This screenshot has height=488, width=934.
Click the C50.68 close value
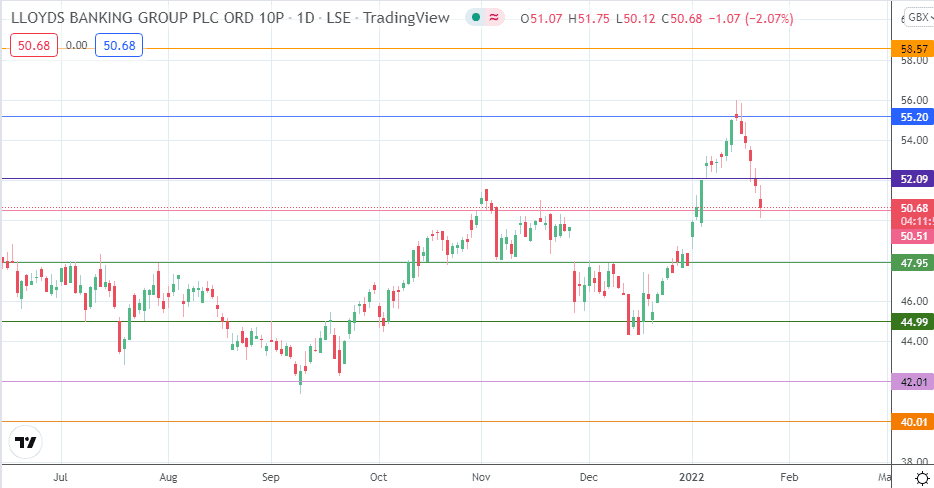pos(681,18)
